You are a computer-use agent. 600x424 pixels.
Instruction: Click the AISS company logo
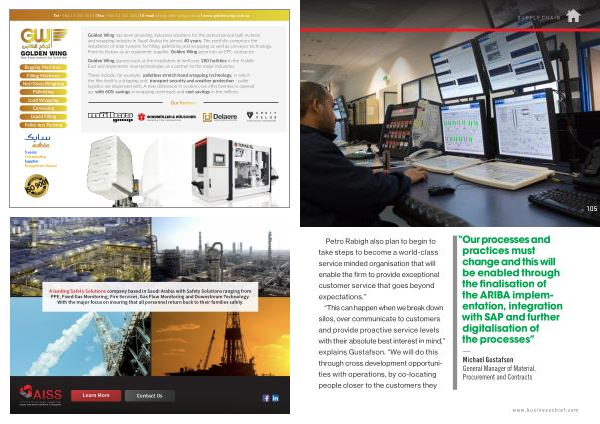click(x=39, y=396)
